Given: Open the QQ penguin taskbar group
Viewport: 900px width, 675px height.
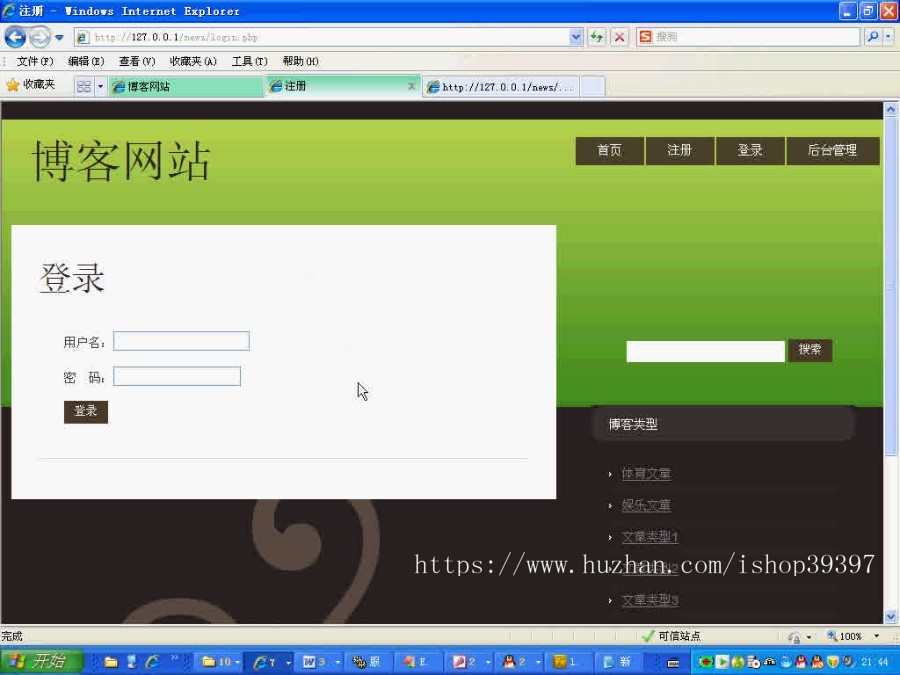Looking at the screenshot, I should pos(521,662).
